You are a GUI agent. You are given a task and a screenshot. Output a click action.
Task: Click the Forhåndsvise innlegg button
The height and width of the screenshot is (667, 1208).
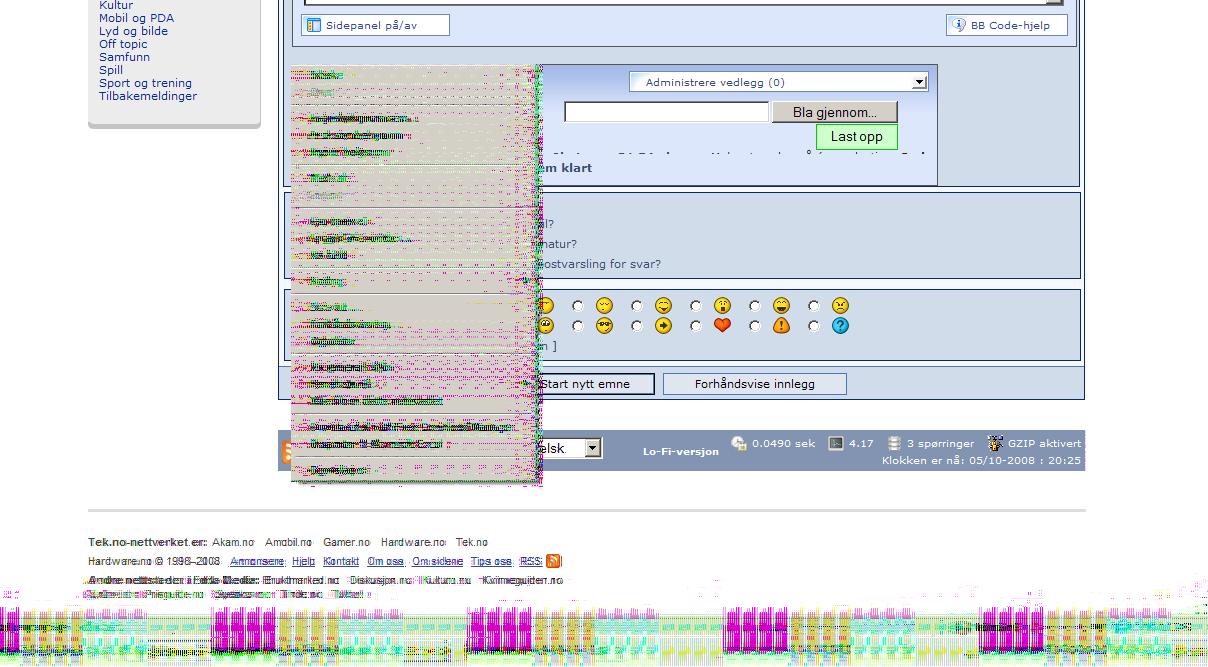(754, 384)
